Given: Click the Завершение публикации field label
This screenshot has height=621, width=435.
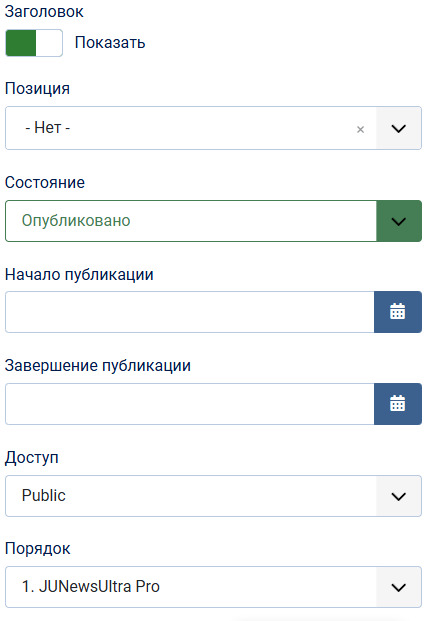Looking at the screenshot, I should tap(98, 366).
